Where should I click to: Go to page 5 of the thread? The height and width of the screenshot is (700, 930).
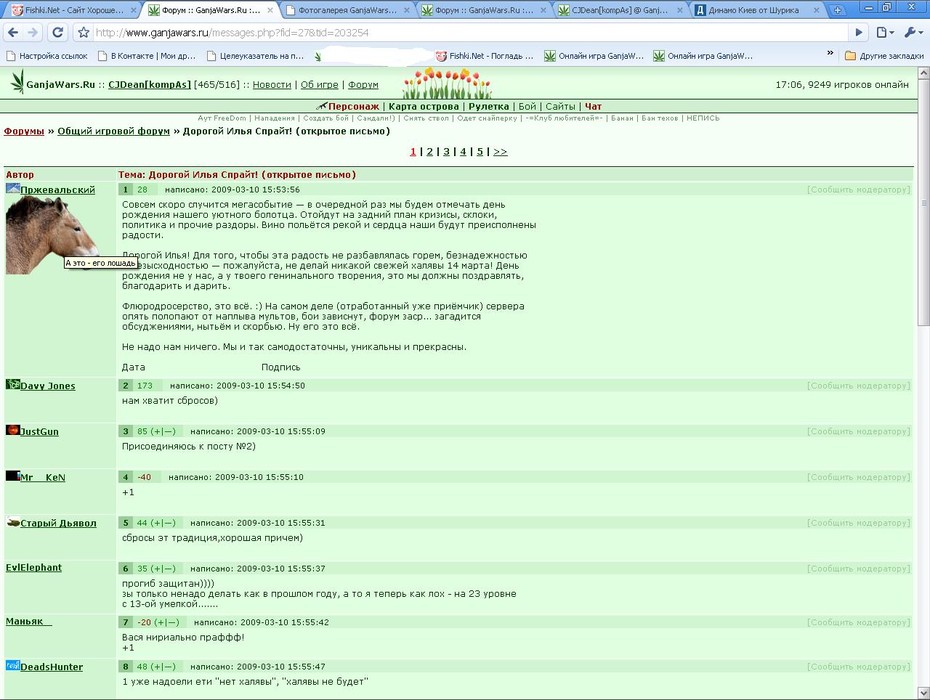point(479,152)
